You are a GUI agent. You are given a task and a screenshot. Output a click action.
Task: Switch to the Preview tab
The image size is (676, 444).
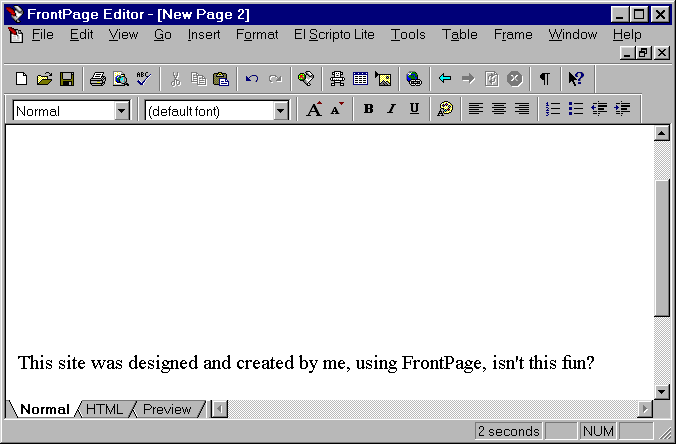point(167,409)
